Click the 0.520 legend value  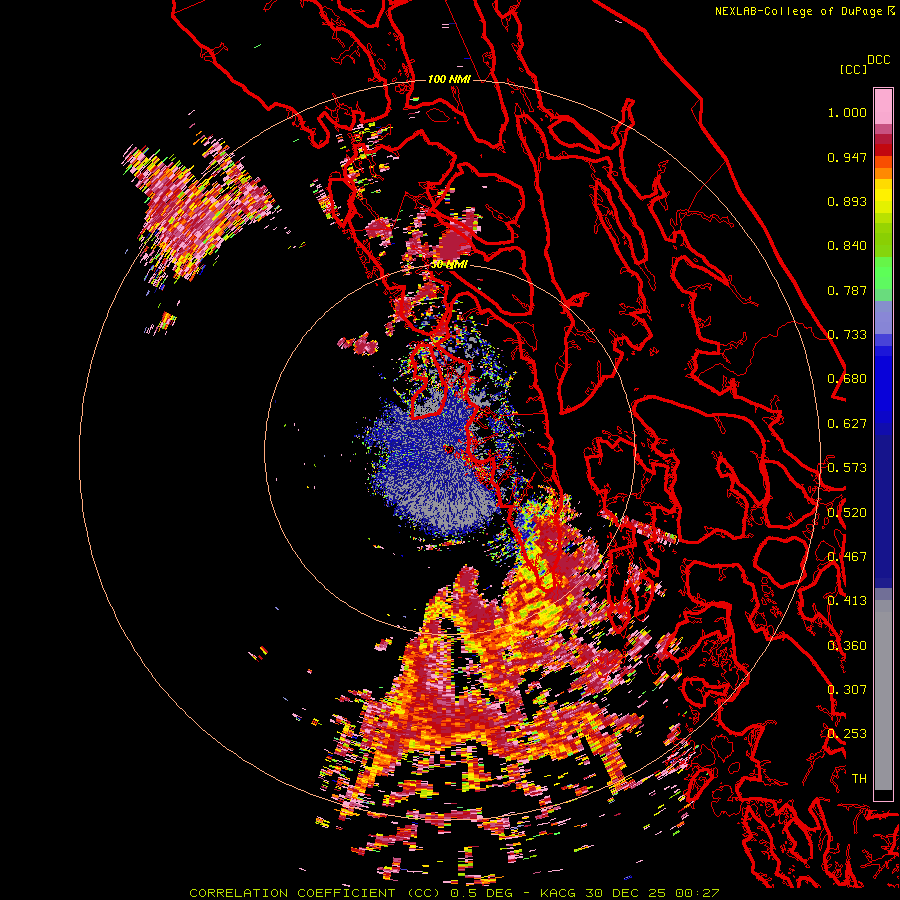point(847,513)
